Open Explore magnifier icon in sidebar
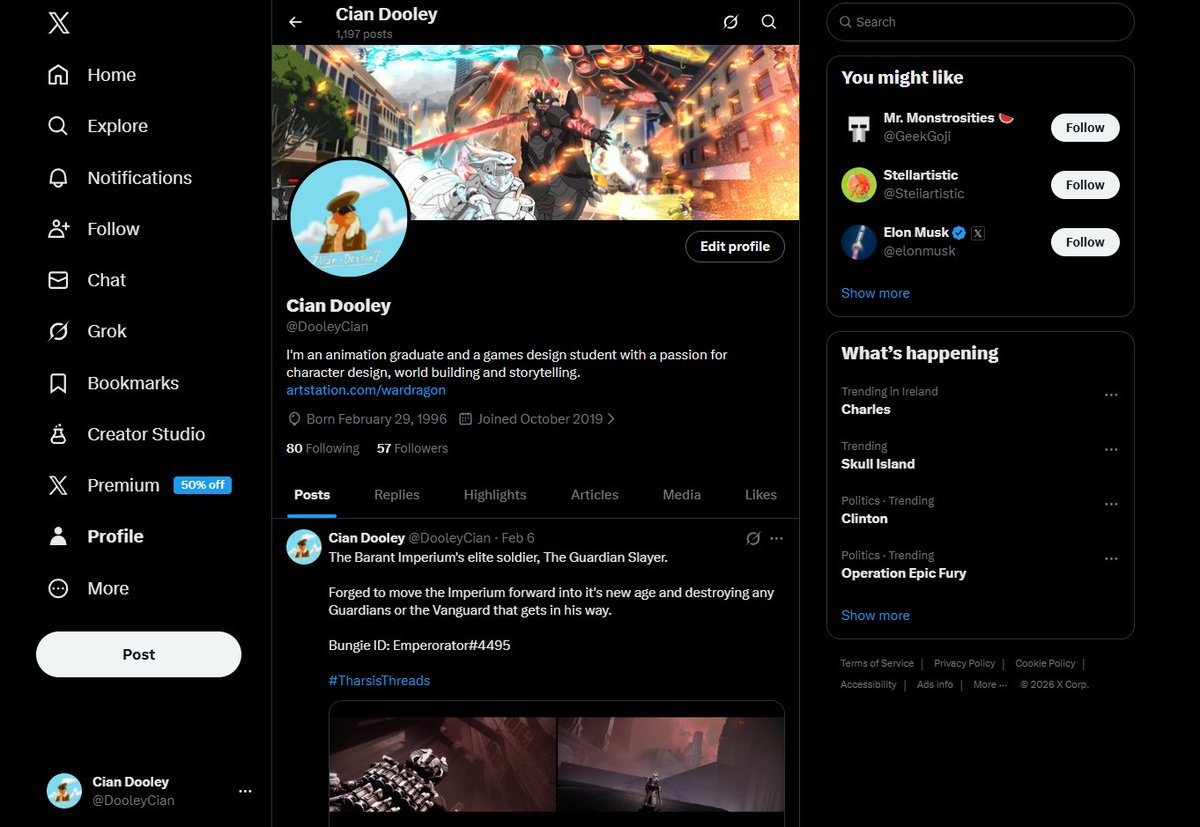The width and height of the screenshot is (1200, 827). (x=59, y=126)
